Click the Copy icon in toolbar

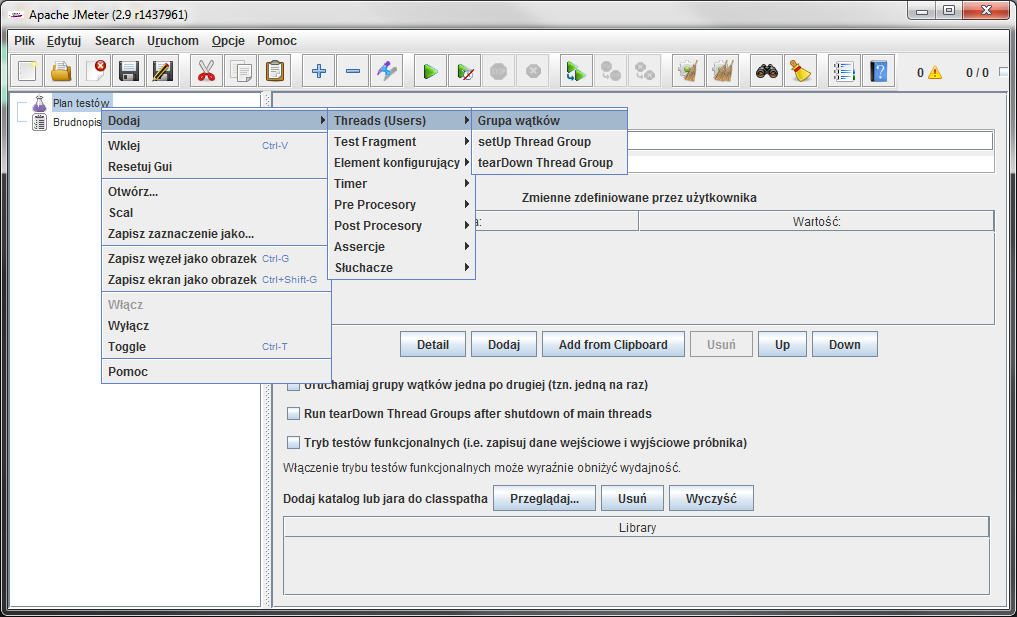pyautogui.click(x=241, y=71)
